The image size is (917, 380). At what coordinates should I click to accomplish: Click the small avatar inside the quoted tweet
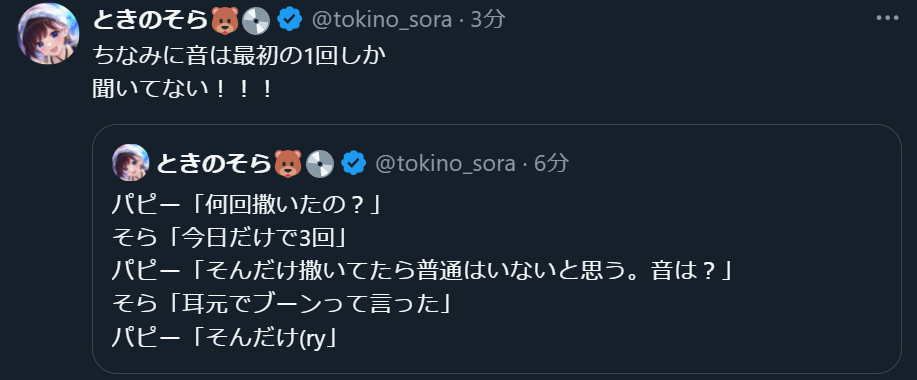point(130,163)
